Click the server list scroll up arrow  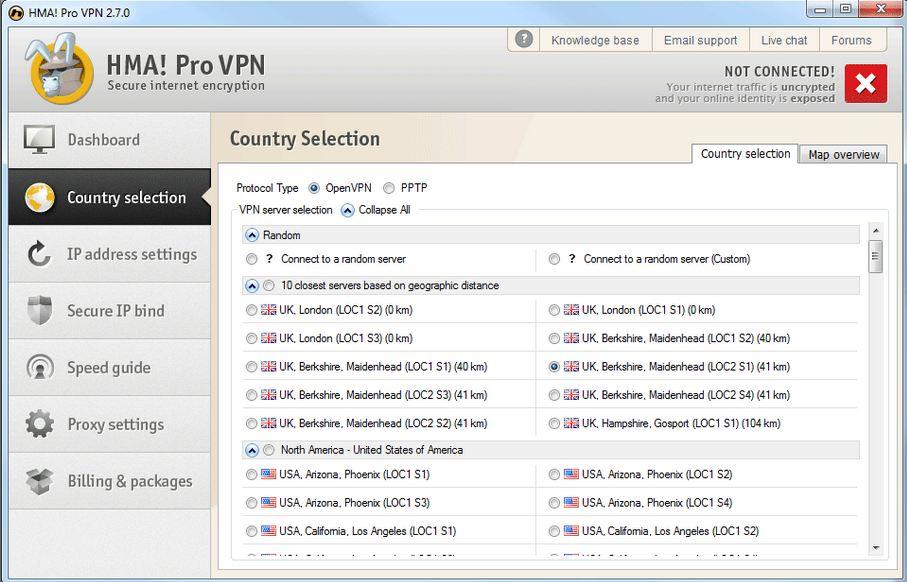pyautogui.click(x=875, y=231)
